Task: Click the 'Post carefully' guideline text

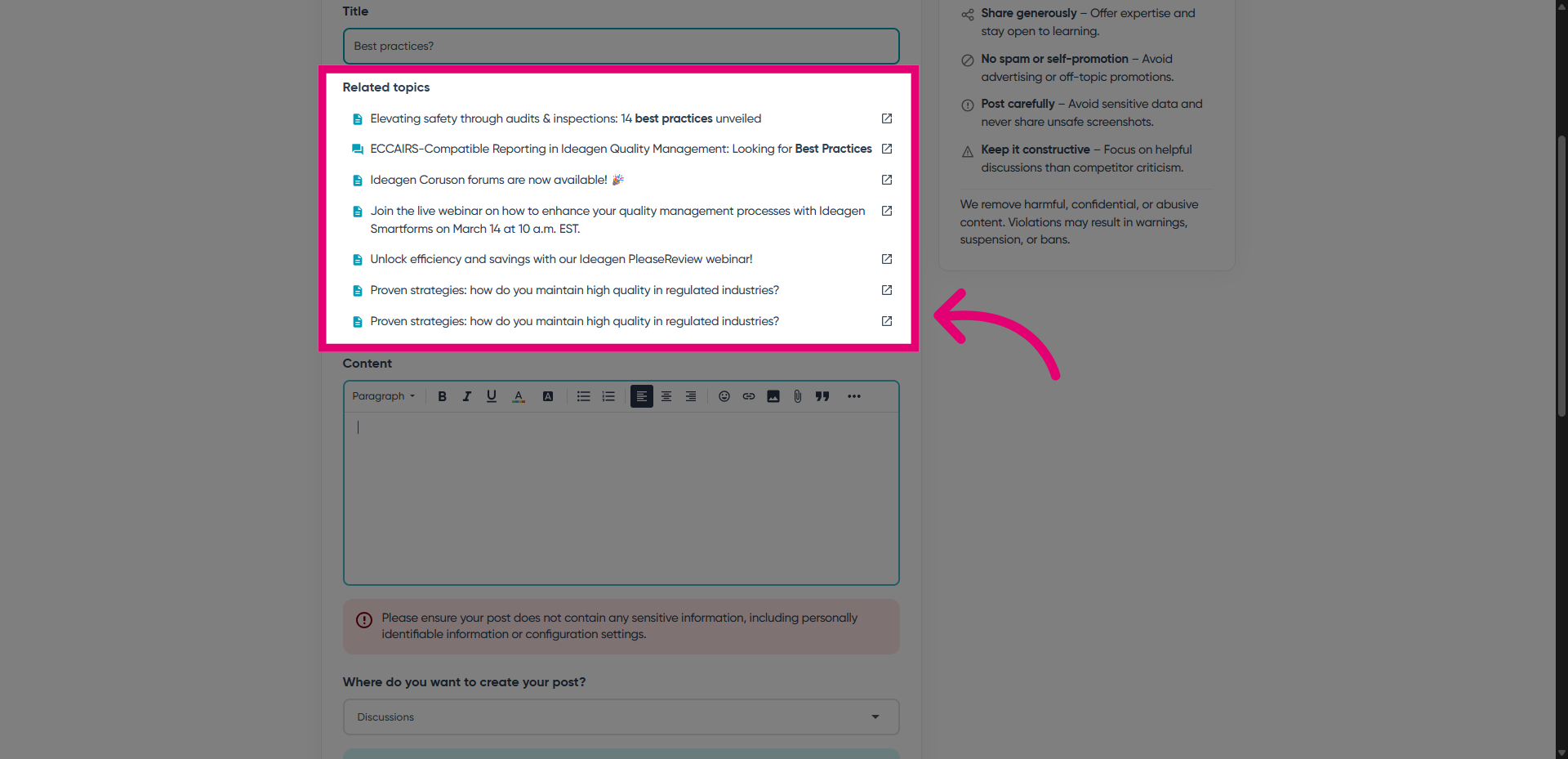Action: coord(1092,113)
